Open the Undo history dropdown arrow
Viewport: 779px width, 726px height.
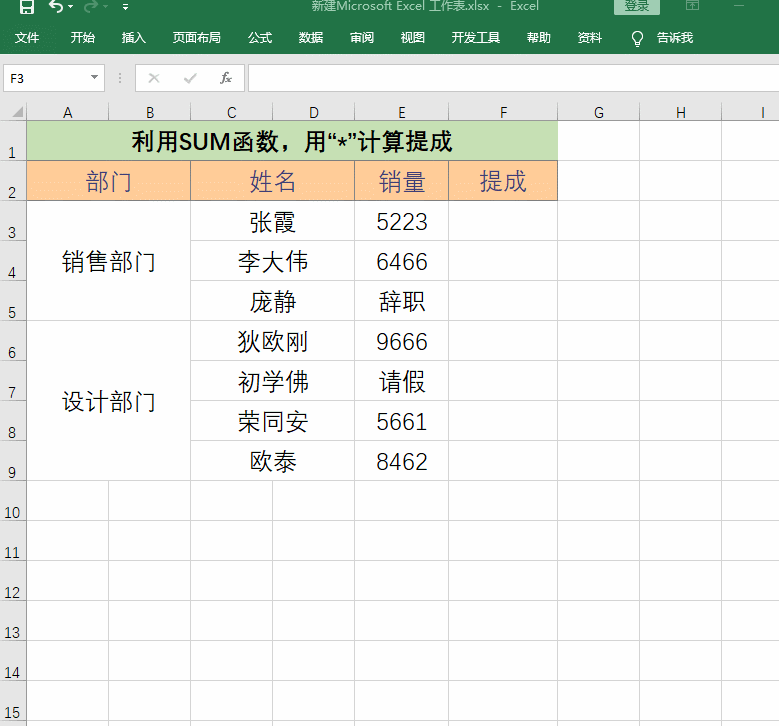71,7
